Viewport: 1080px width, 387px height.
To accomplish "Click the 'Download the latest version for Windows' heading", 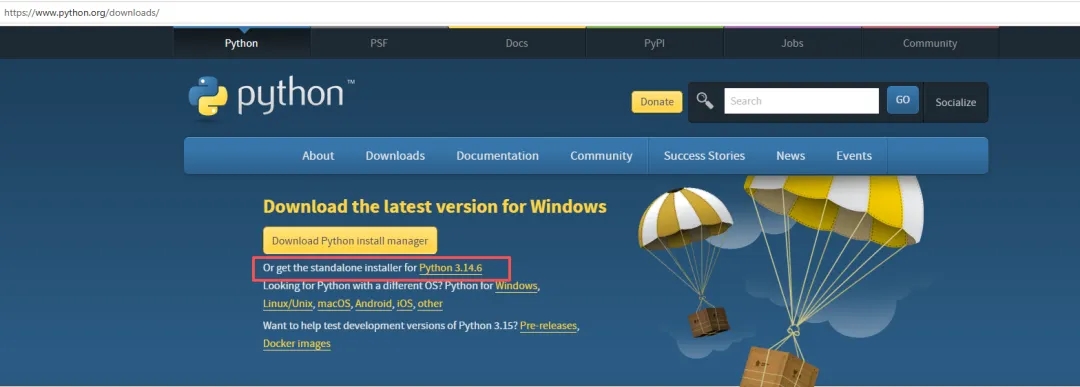I will point(435,207).
